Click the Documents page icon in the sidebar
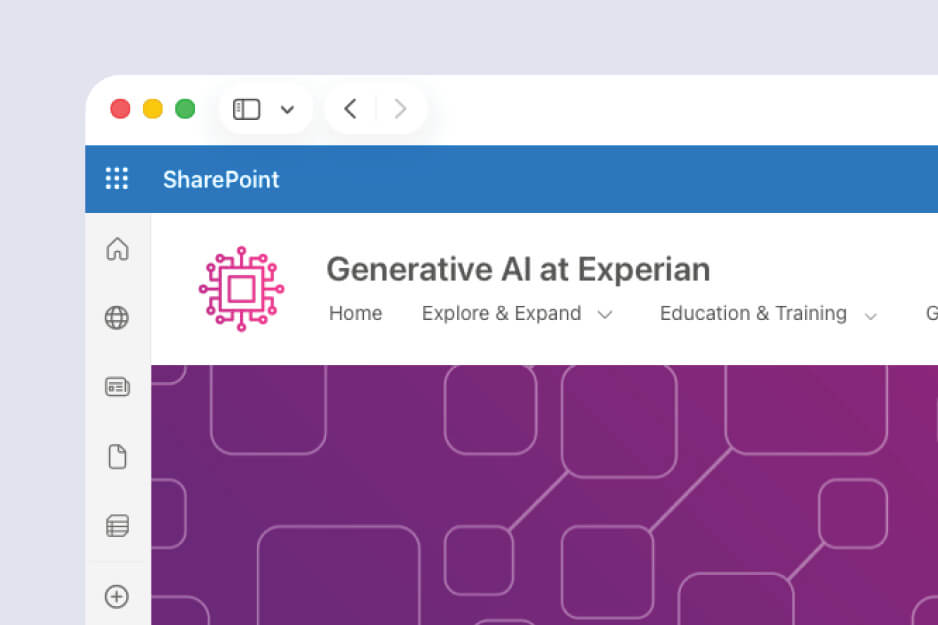This screenshot has width=938, height=625. 117,456
